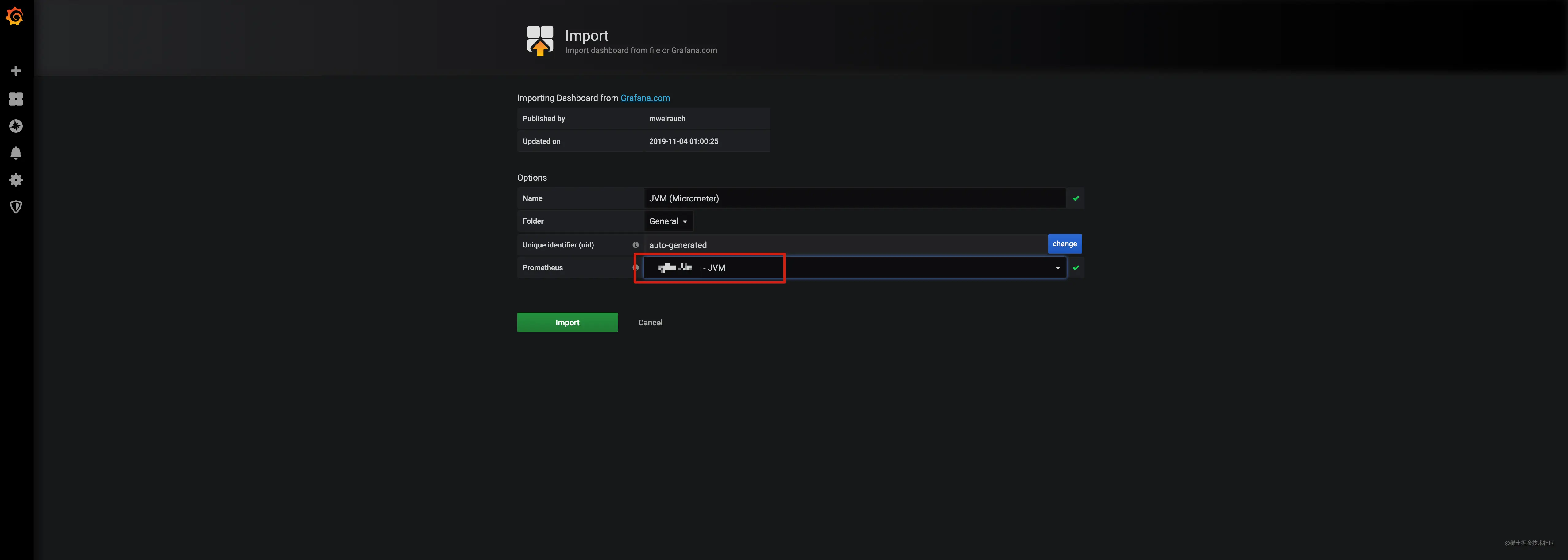This screenshot has width=1568, height=560.
Task: Click the Prometheus info tooltip icon
Action: pos(635,267)
